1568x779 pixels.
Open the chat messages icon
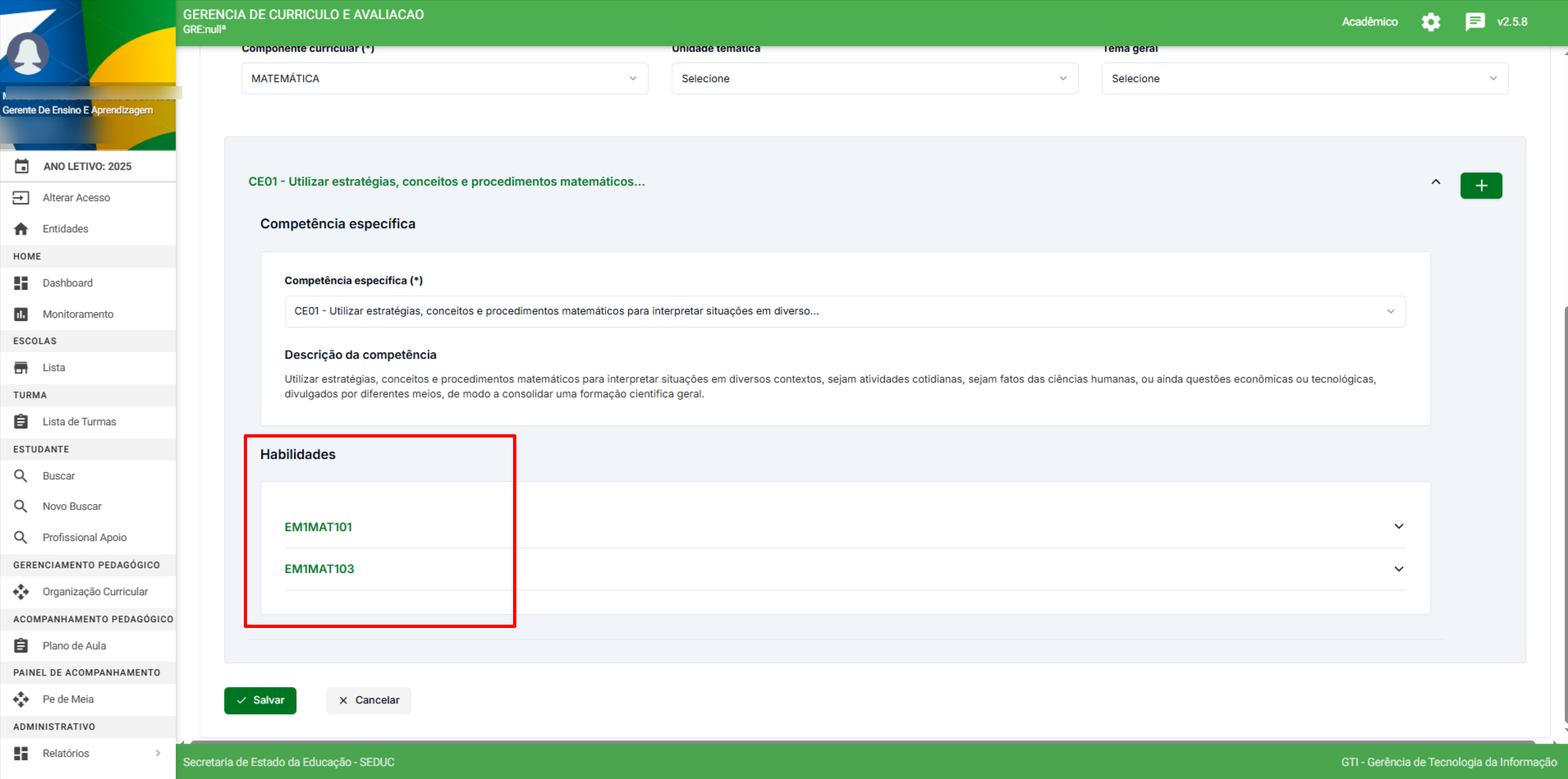pyautogui.click(x=1474, y=22)
